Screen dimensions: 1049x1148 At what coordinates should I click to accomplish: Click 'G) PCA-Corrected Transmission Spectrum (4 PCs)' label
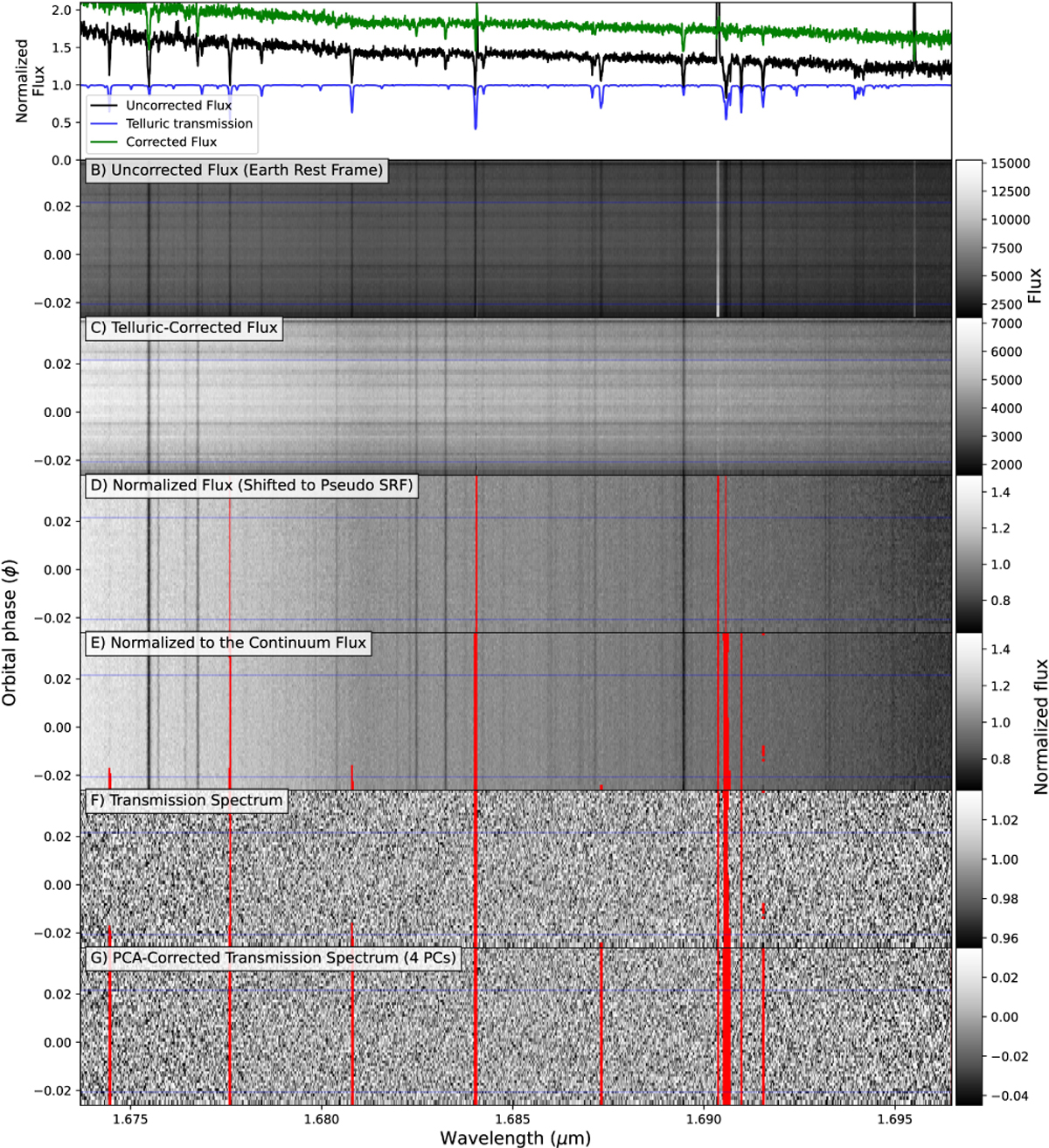pos(272,957)
